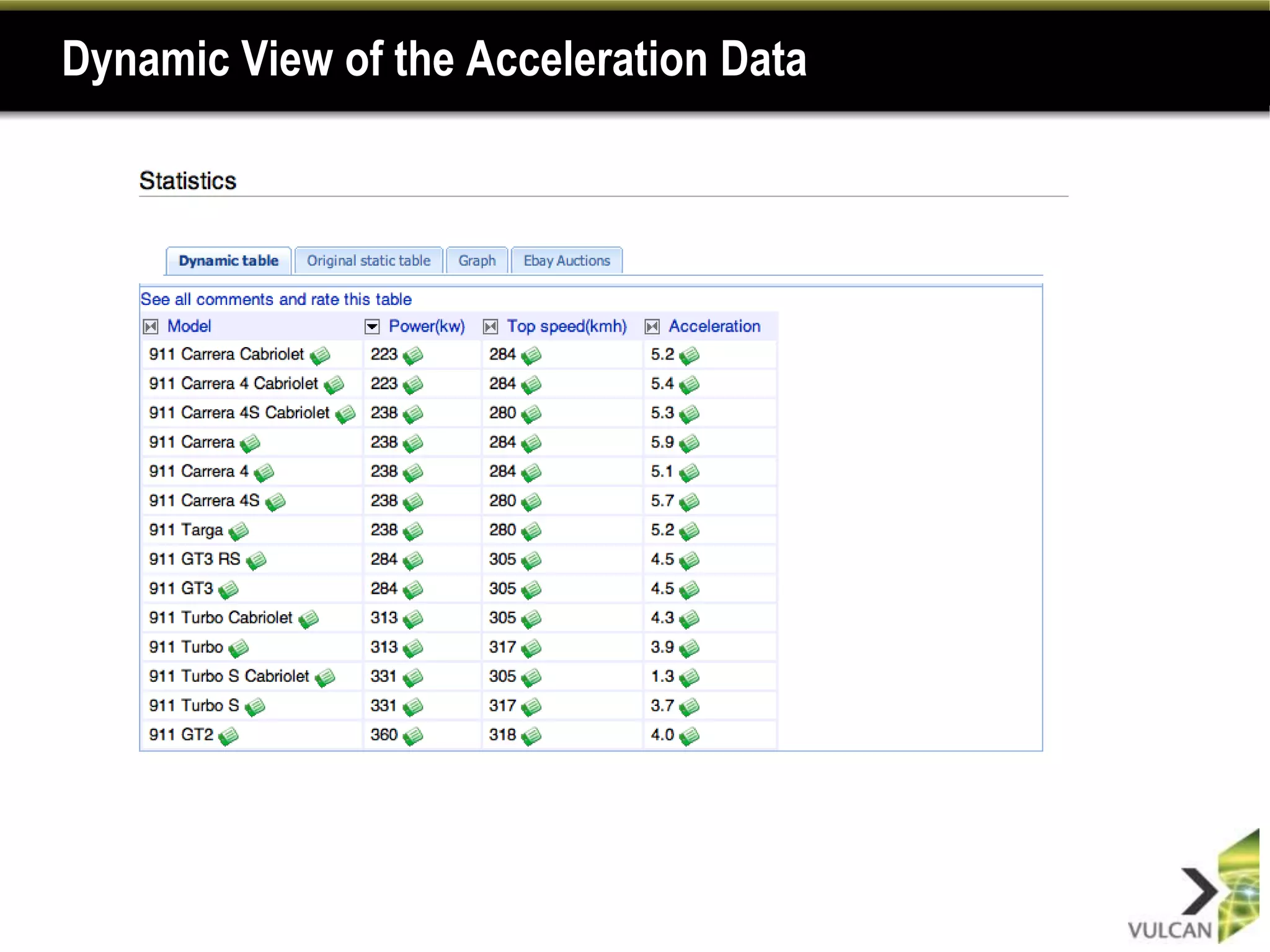This screenshot has height=952, width=1270.
Task: Click the note icon next to 911 Carrera 4S Cabriolet
Action: (345, 414)
